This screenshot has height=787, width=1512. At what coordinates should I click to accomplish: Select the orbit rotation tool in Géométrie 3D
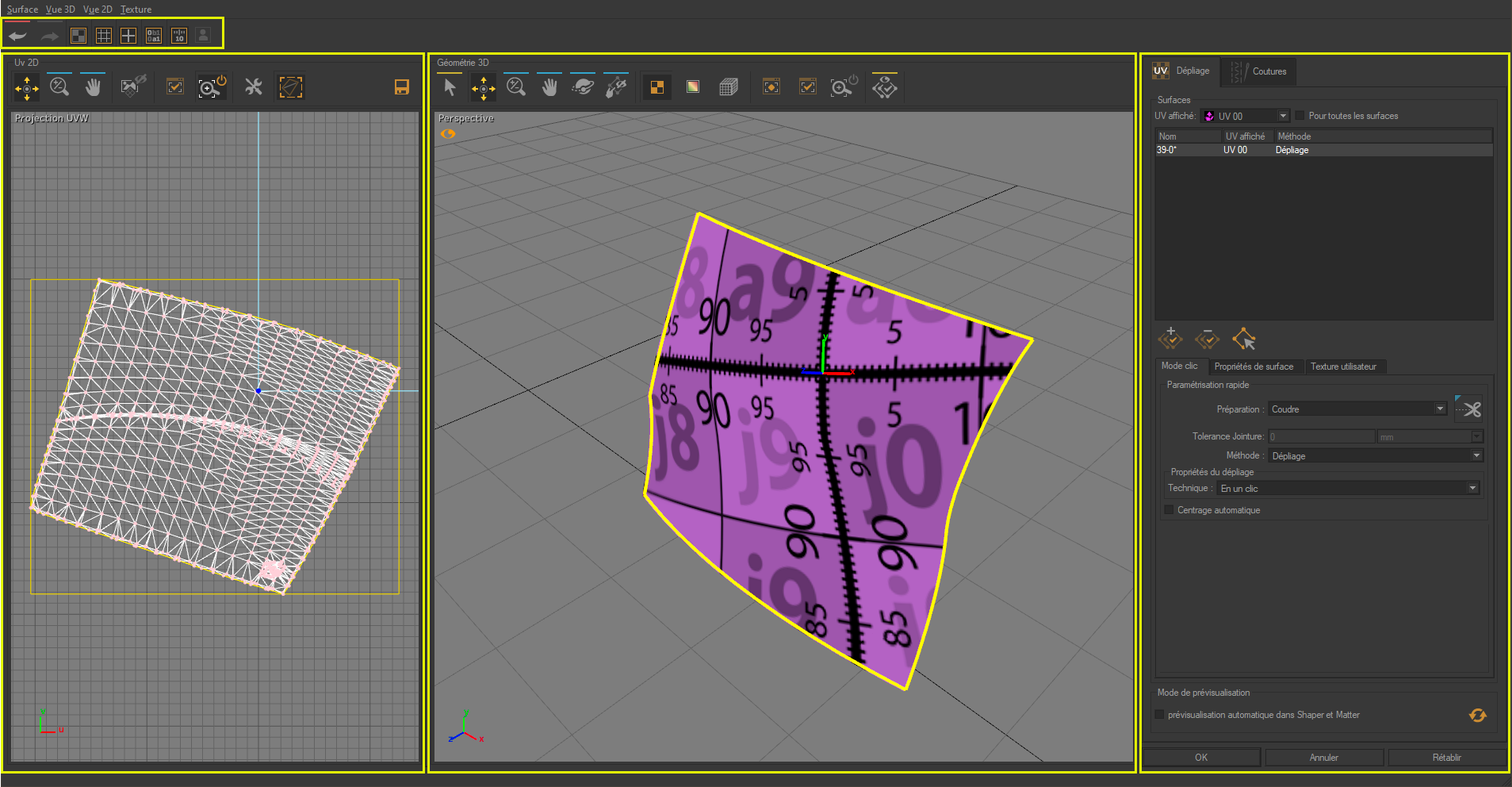(x=584, y=86)
